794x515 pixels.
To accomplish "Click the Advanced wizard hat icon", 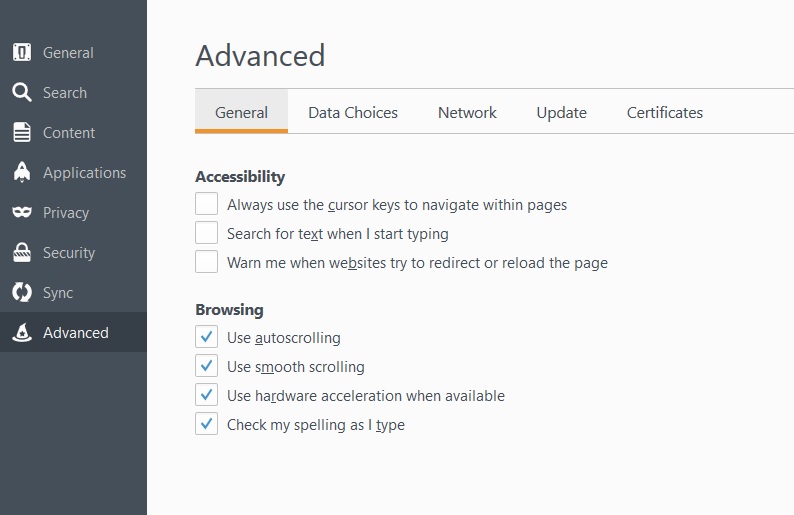I will click(22, 332).
